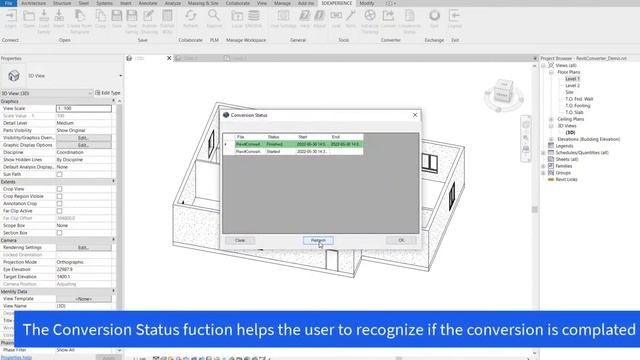640x360 pixels.
Task: Switch to the Architecture ribbon tab
Action: pyautogui.click(x=33, y=3)
